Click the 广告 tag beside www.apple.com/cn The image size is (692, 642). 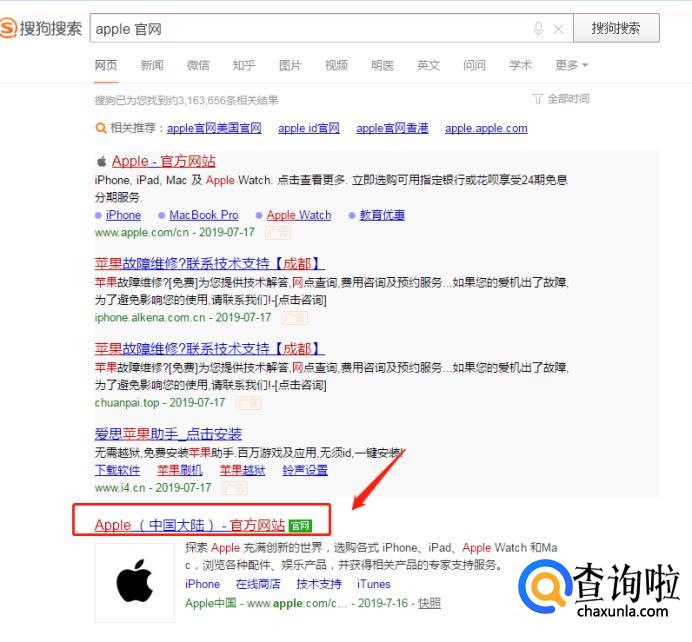[278, 233]
